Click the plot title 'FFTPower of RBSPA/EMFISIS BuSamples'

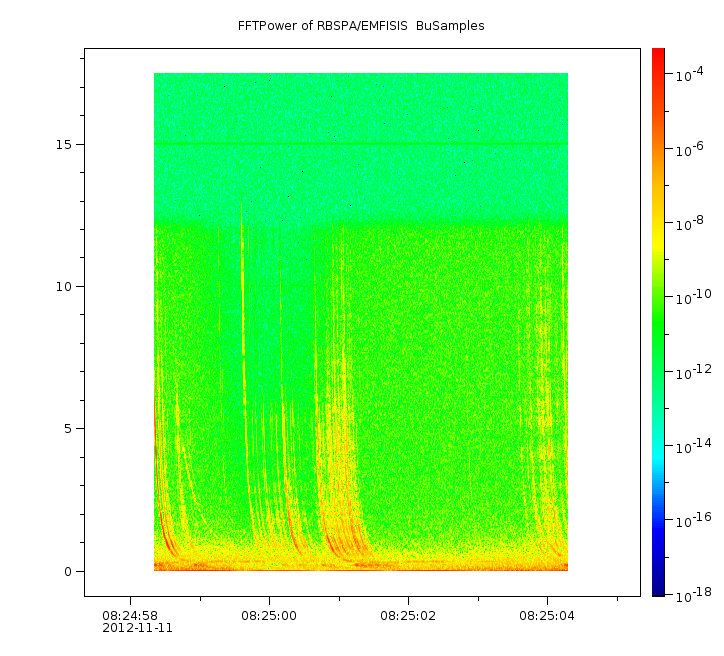coord(361,26)
